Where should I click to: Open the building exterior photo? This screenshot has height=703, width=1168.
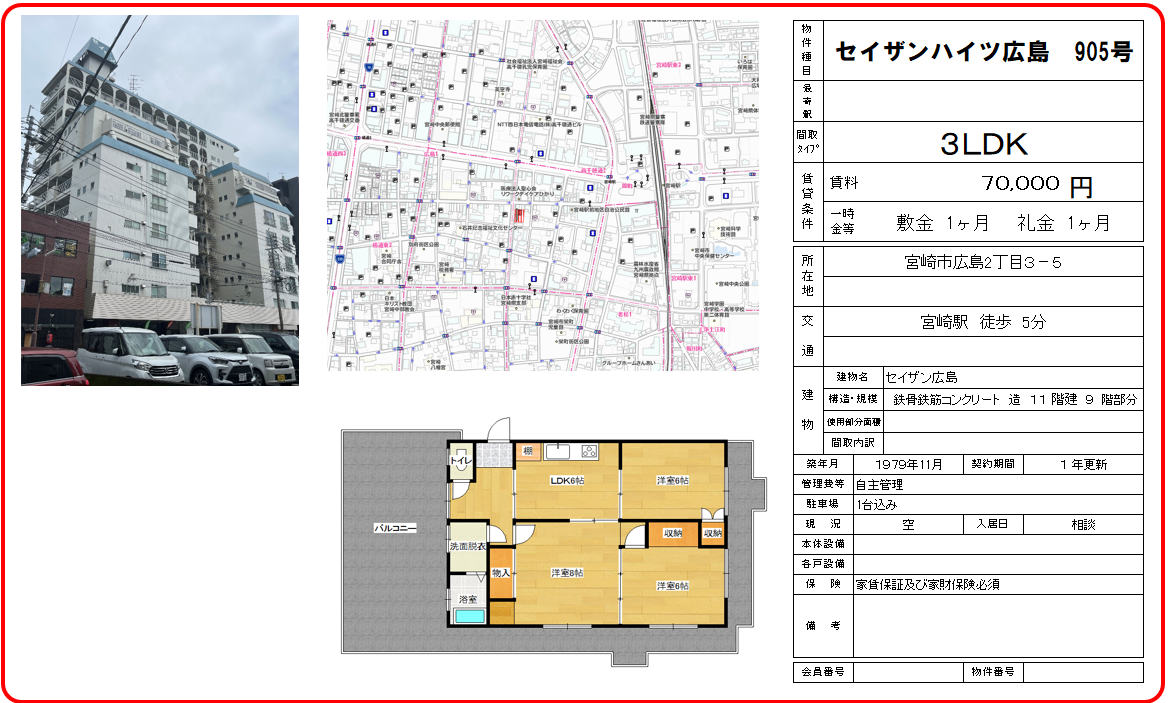[x=160, y=200]
